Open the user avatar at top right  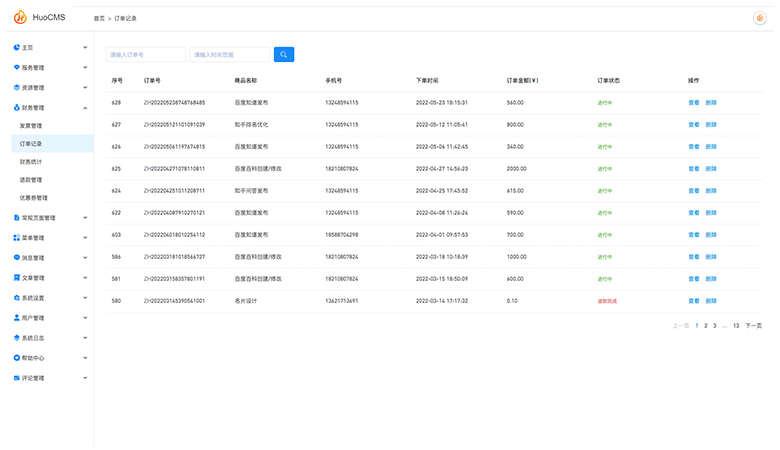point(760,18)
